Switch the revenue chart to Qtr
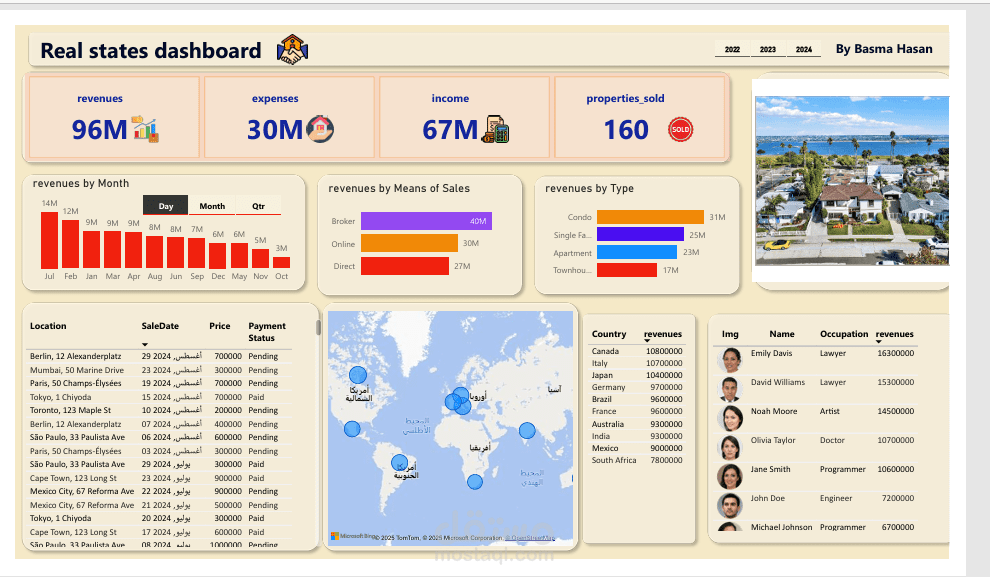 point(258,206)
